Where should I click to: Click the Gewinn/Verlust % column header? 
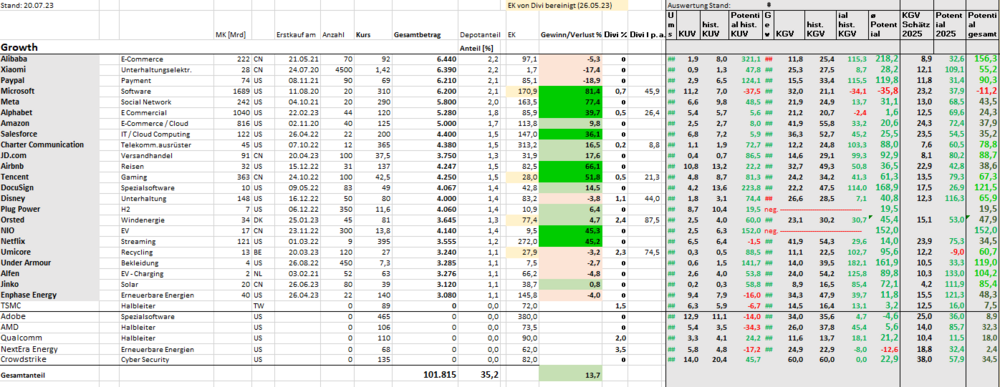pos(571,34)
